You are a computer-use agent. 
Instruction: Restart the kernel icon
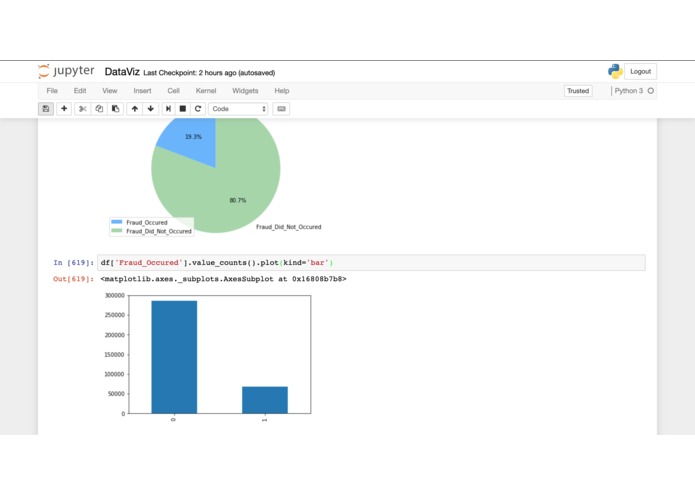(198, 109)
